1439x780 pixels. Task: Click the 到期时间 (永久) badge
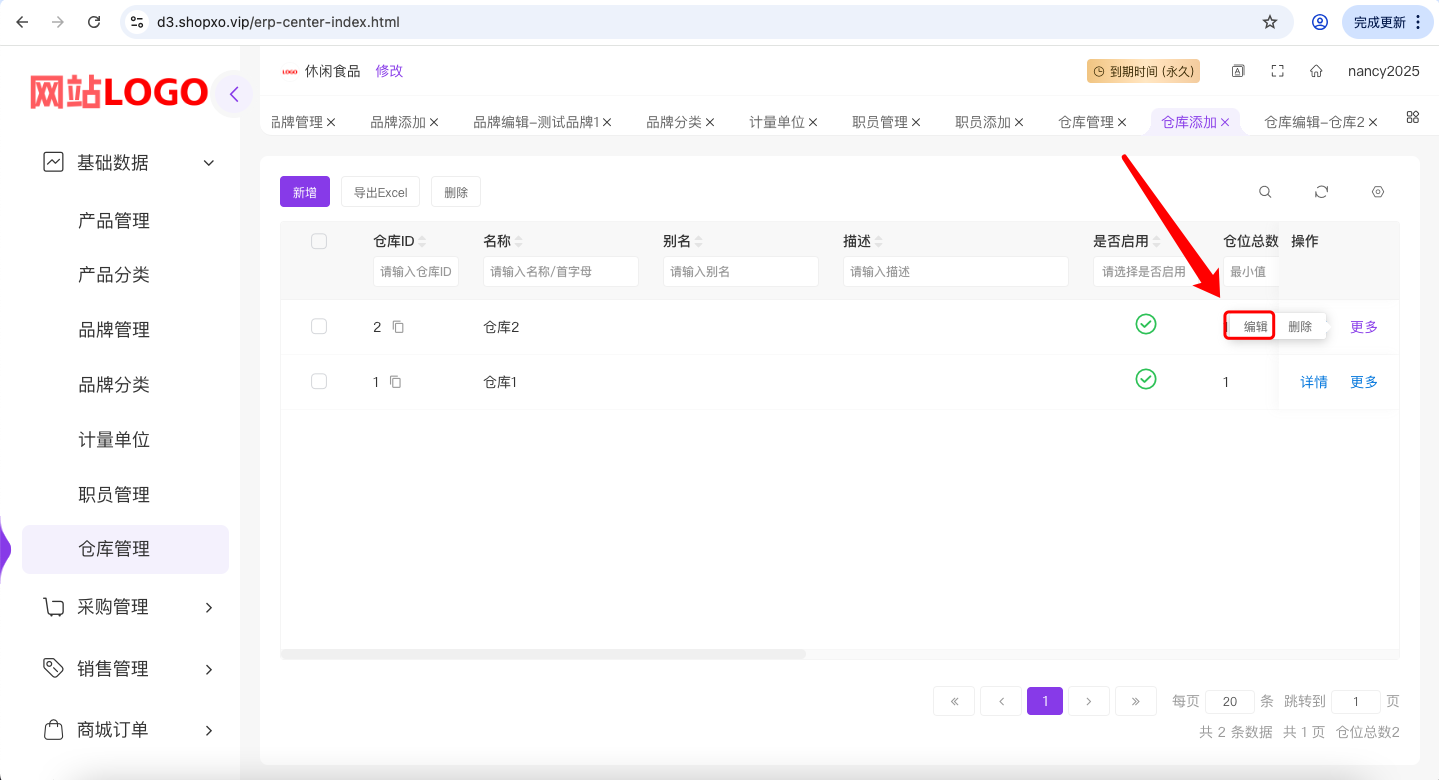point(1143,71)
